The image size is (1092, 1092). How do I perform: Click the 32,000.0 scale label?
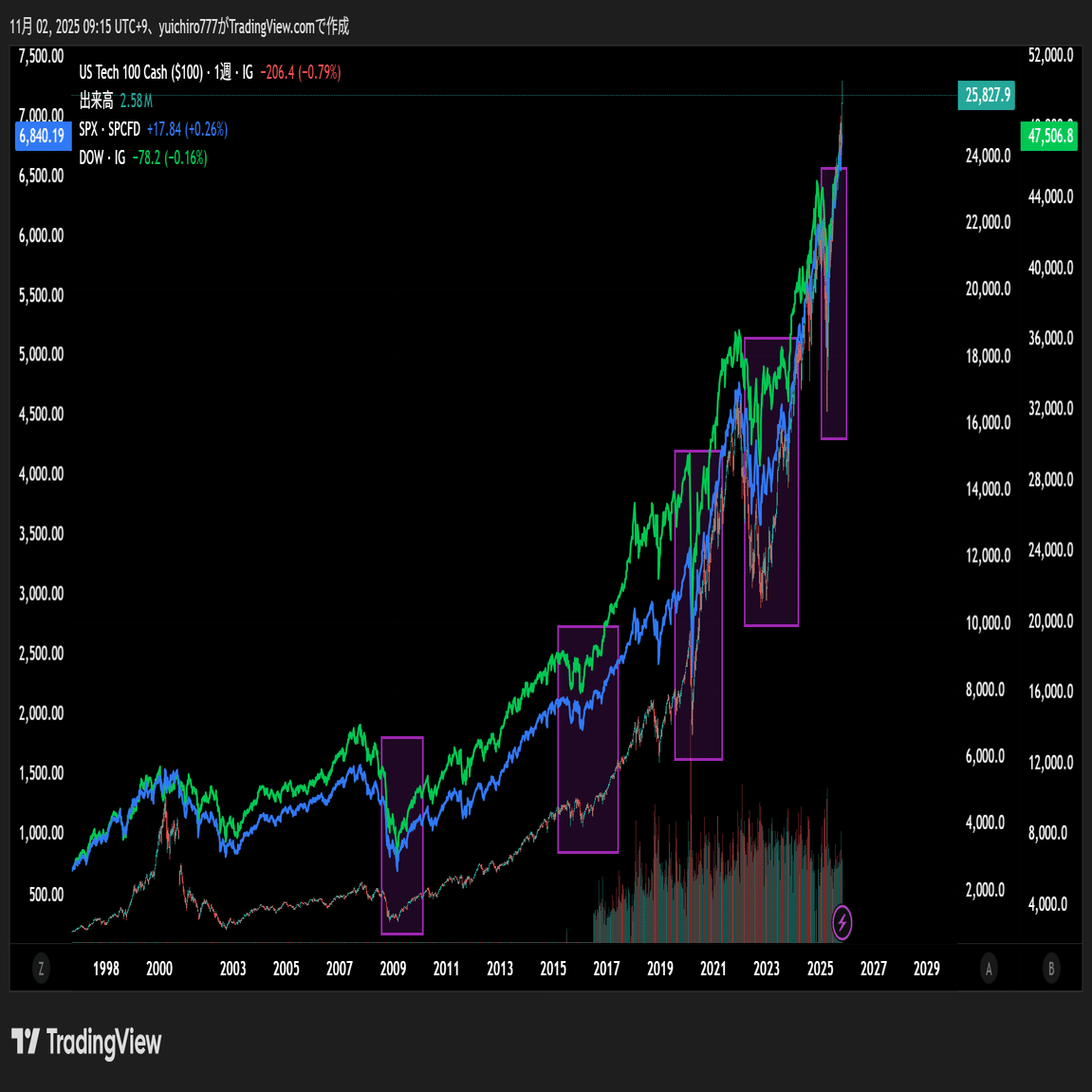pyautogui.click(x=1050, y=408)
